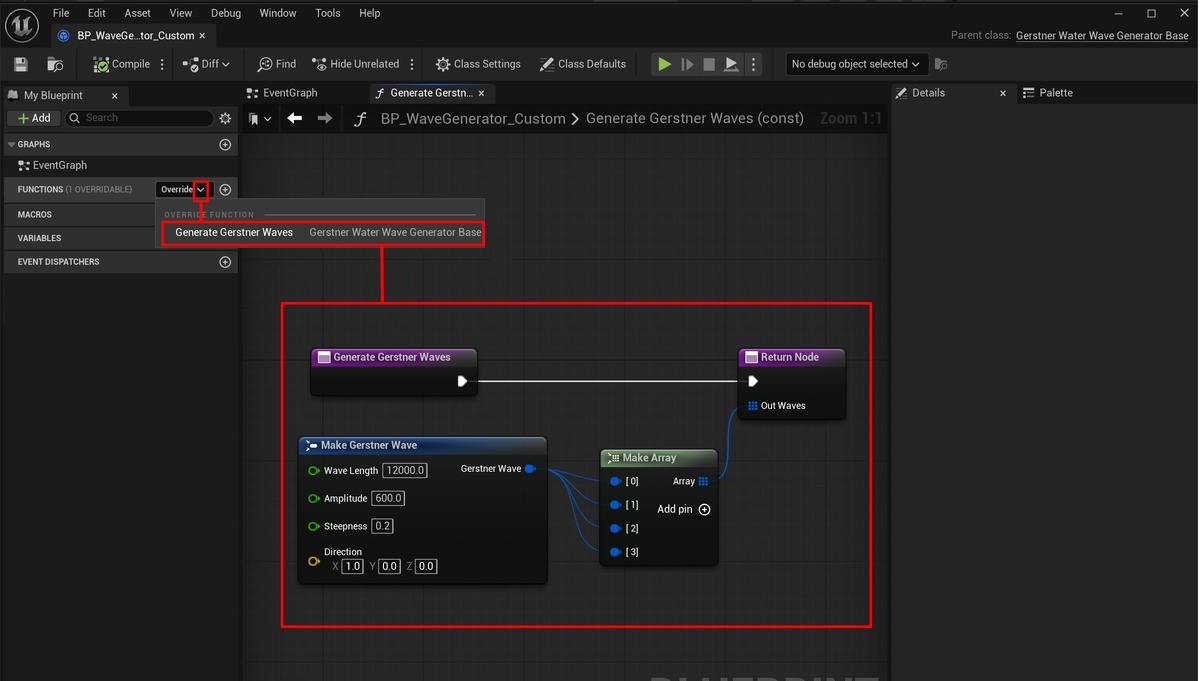Click the Stop simulation square icon
The width and height of the screenshot is (1200, 681).
pyautogui.click(x=709, y=64)
